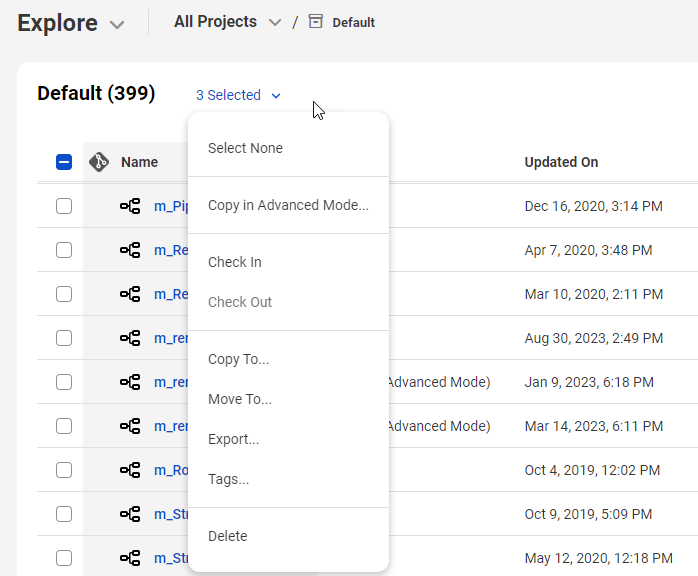698x576 pixels.
Task: Open mapping link updated Aug 30, 2023
Action: click(x=171, y=338)
